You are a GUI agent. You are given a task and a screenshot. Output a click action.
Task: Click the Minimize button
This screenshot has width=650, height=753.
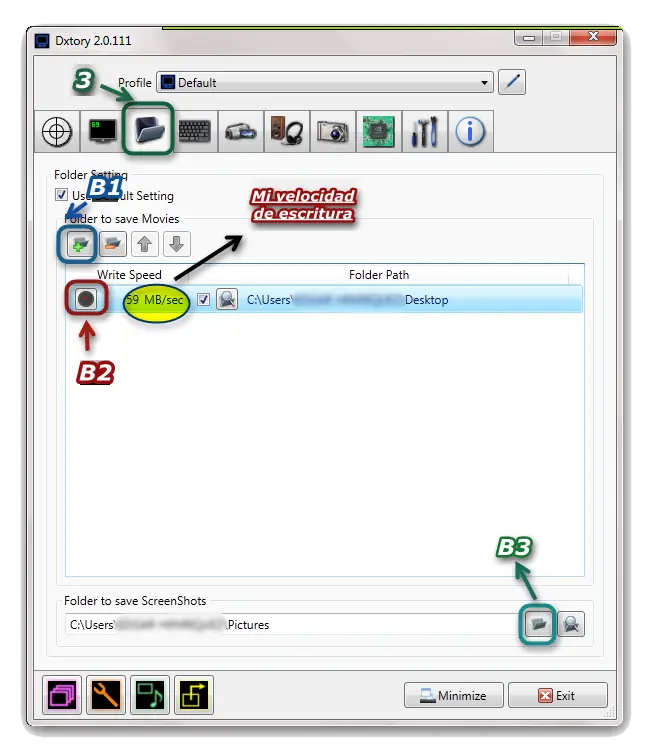[454, 695]
